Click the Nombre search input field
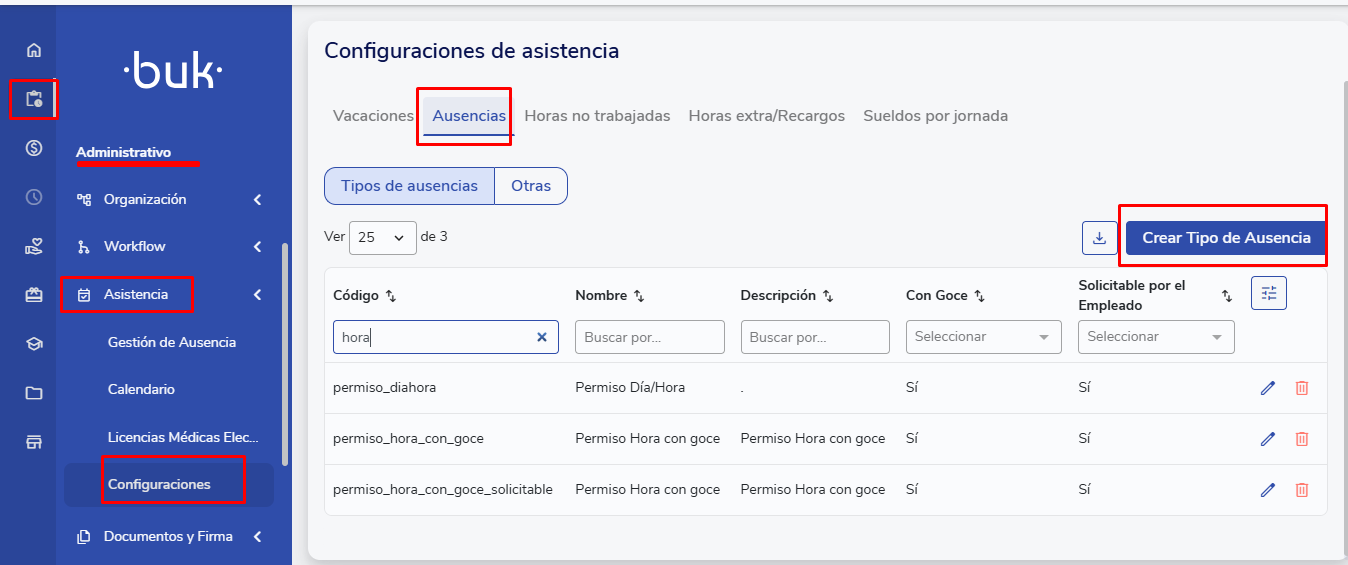The image size is (1348, 565). click(649, 337)
